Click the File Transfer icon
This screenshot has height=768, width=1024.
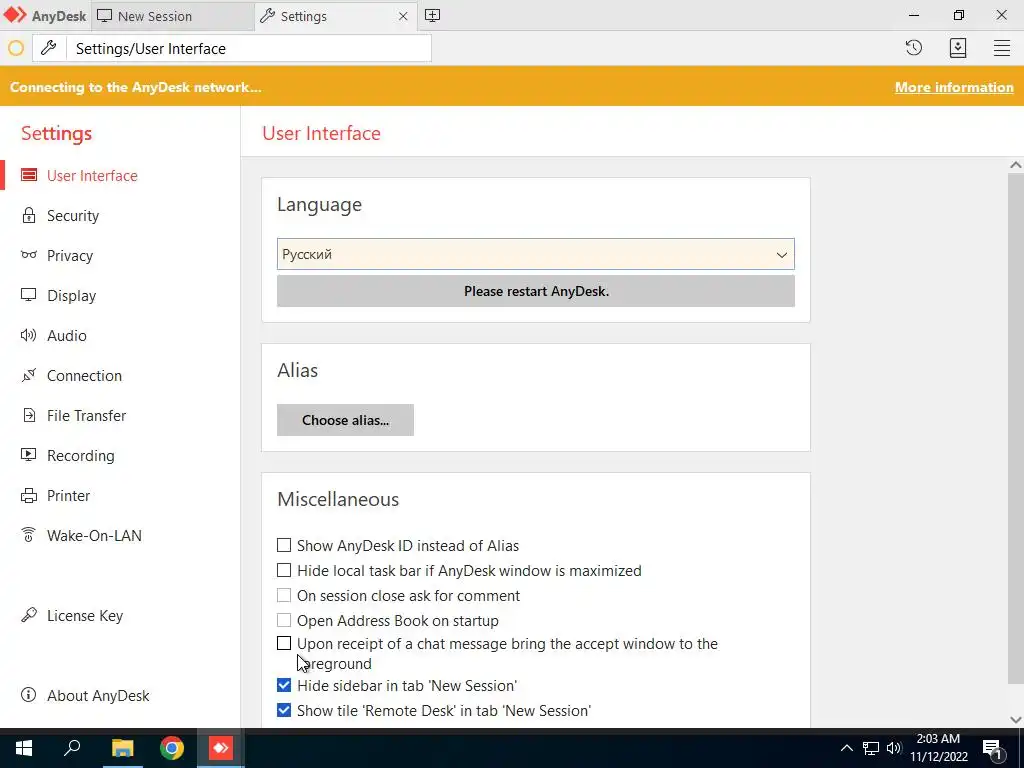[29, 415]
